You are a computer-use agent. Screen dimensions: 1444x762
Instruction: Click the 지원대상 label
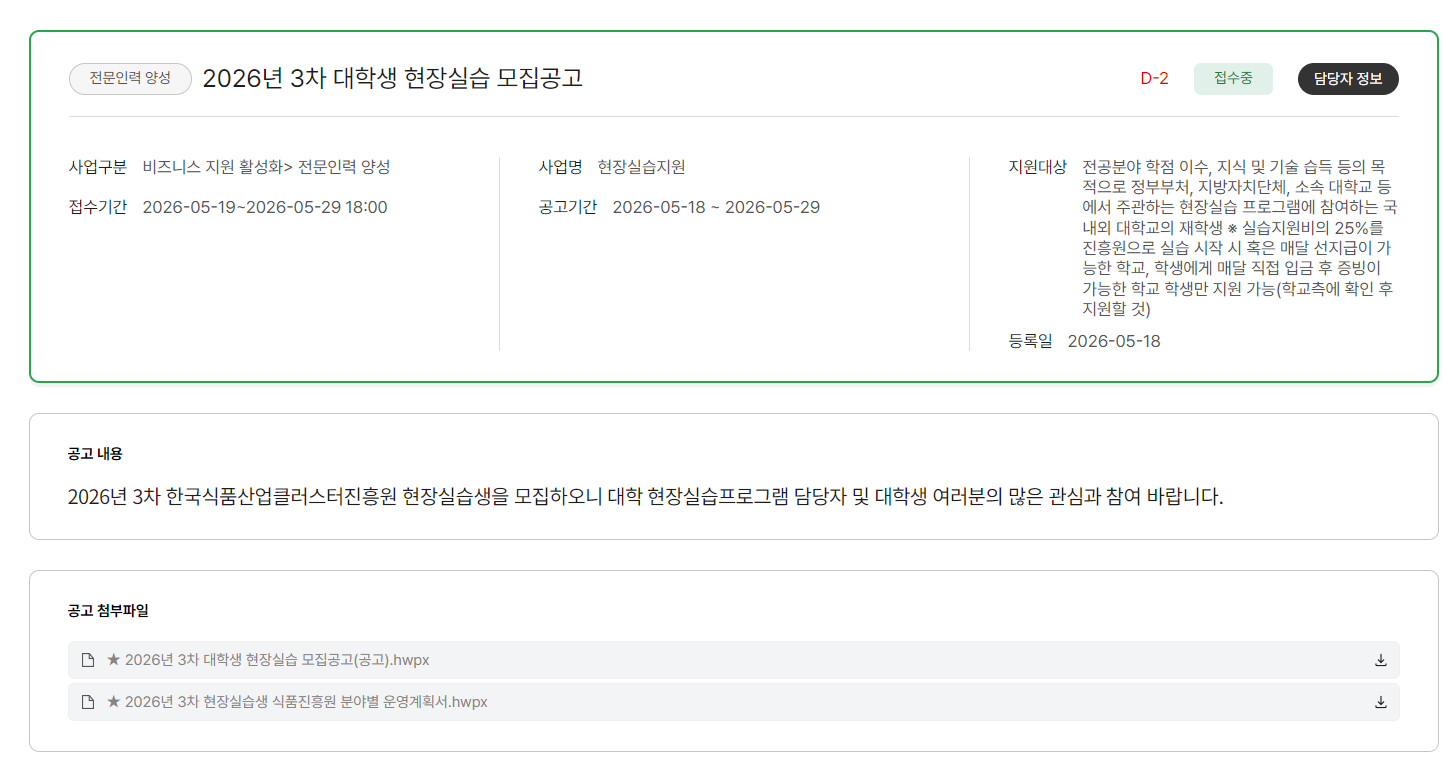pyautogui.click(x=1038, y=167)
